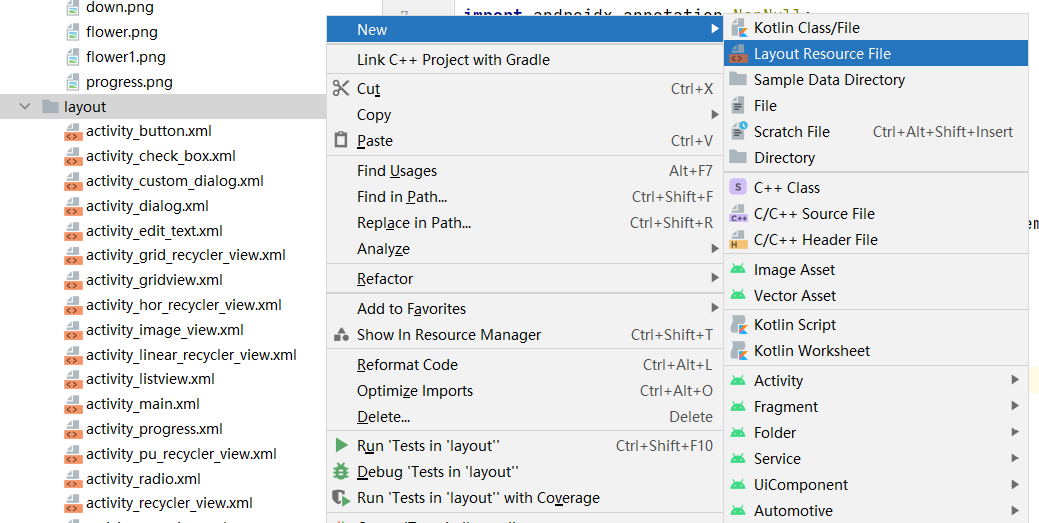Click the Image Asset android icon
The height and width of the screenshot is (523, 1039).
pyautogui.click(x=738, y=270)
